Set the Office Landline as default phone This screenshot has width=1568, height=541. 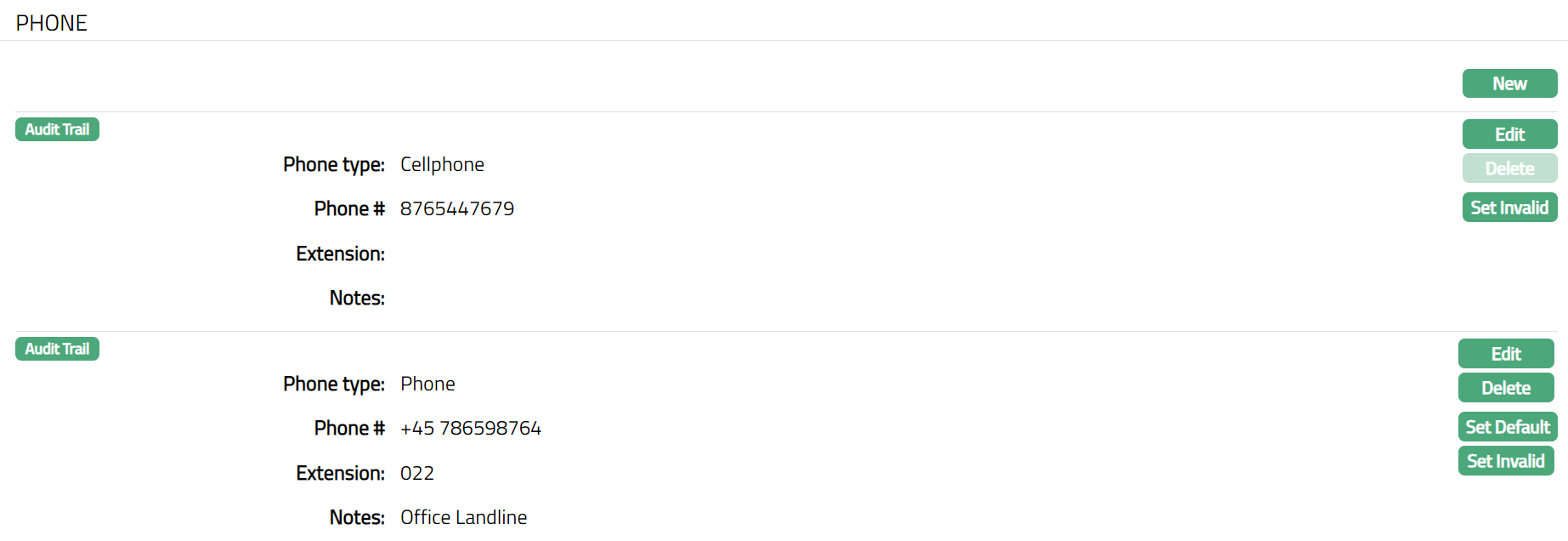[1508, 427]
